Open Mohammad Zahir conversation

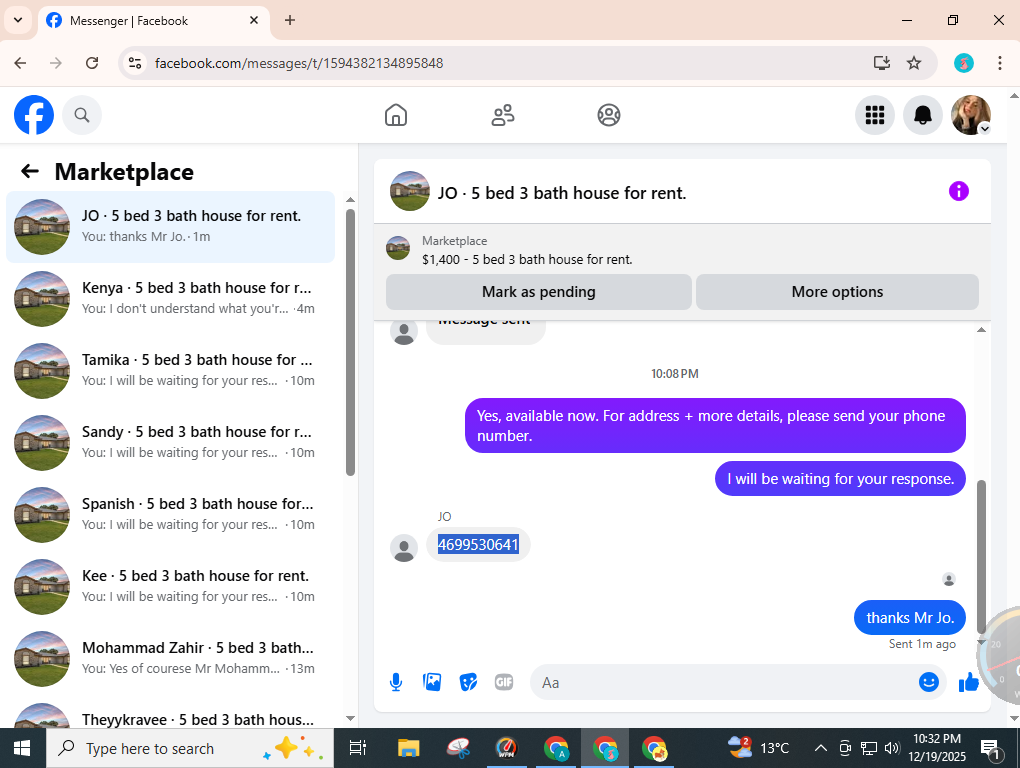pyautogui.click(x=170, y=659)
